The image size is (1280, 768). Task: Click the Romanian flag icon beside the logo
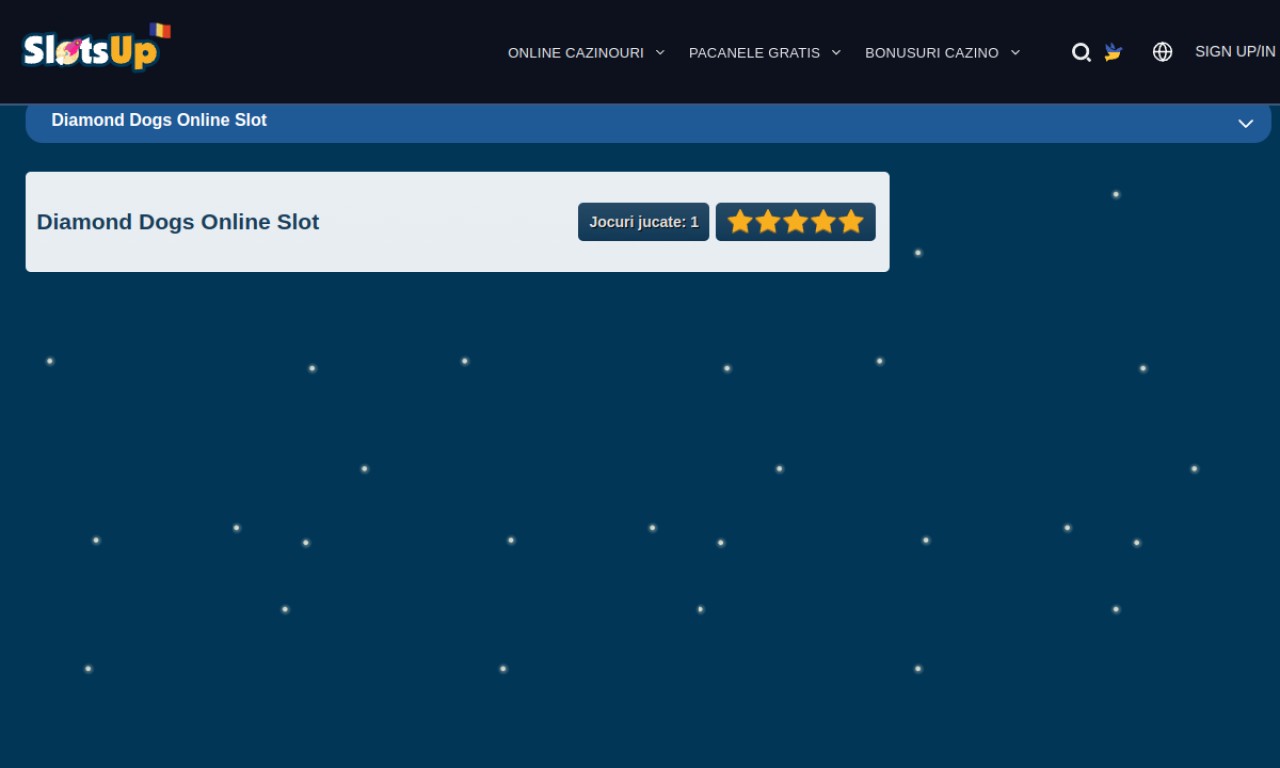161,31
